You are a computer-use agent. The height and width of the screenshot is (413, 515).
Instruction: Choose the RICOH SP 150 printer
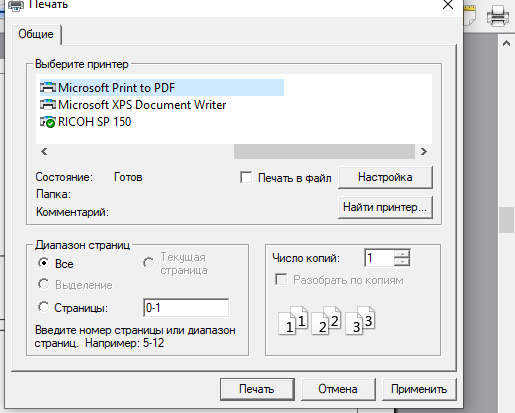[x=86, y=122]
